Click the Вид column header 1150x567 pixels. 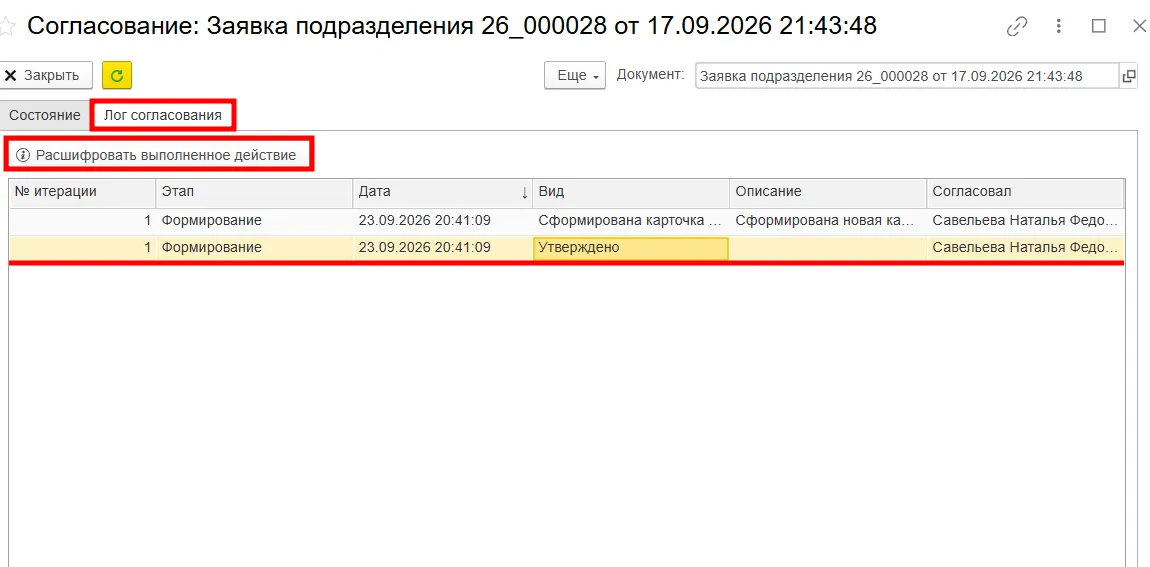(631, 191)
